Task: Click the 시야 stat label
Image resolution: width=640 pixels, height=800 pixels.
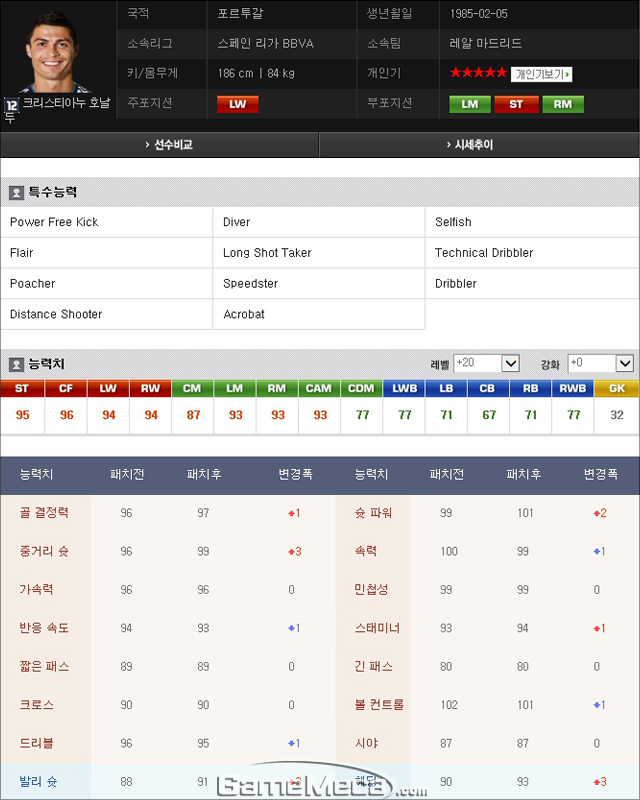Action: pyautogui.click(x=366, y=743)
